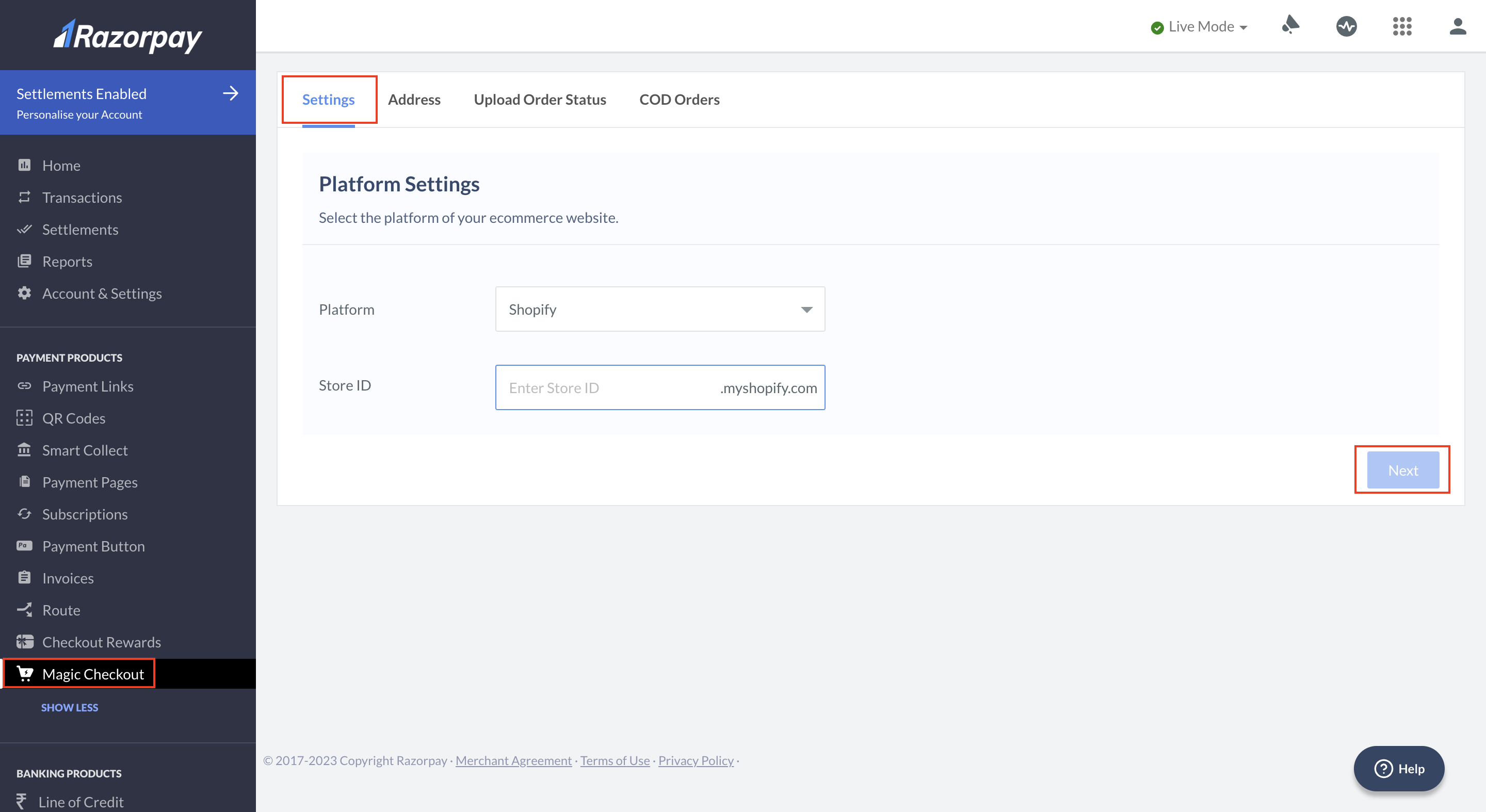The height and width of the screenshot is (812, 1486).
Task: Open the COD Orders tab
Action: [679, 99]
